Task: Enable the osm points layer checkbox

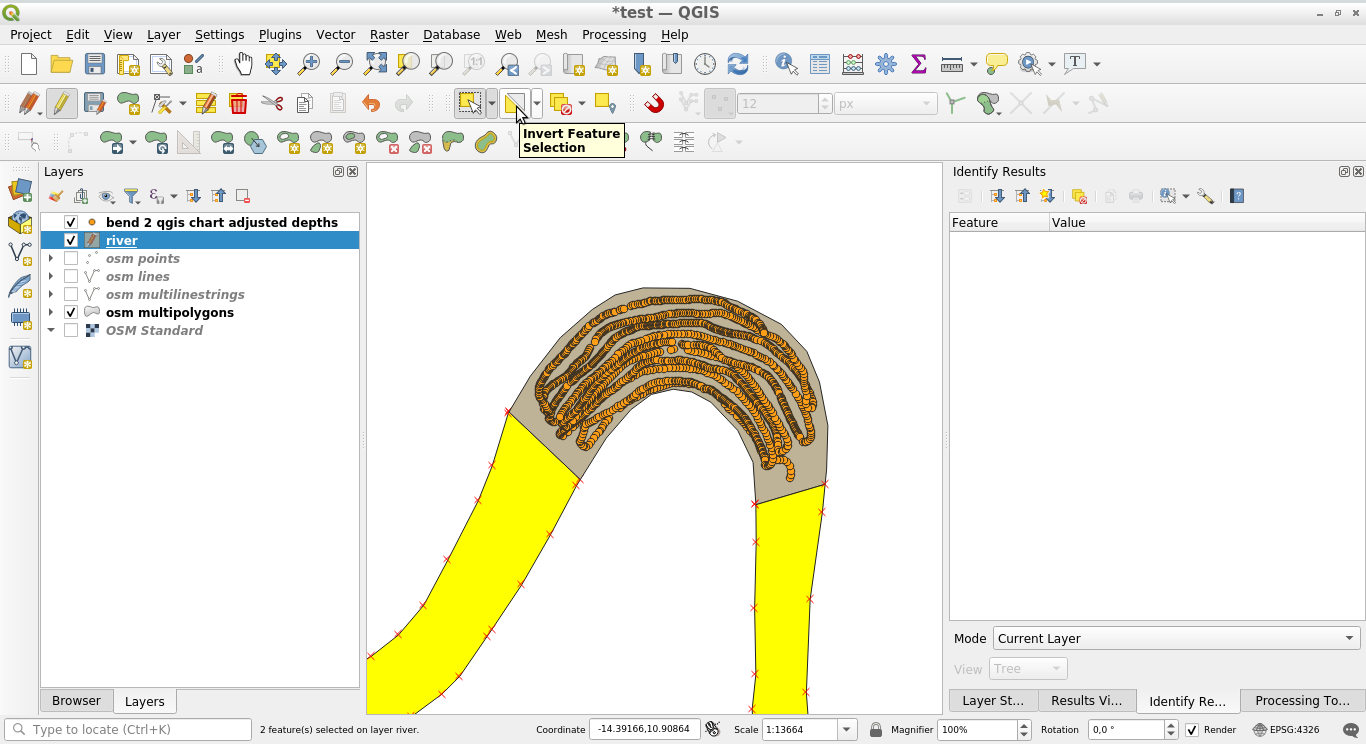Action: [x=71, y=258]
